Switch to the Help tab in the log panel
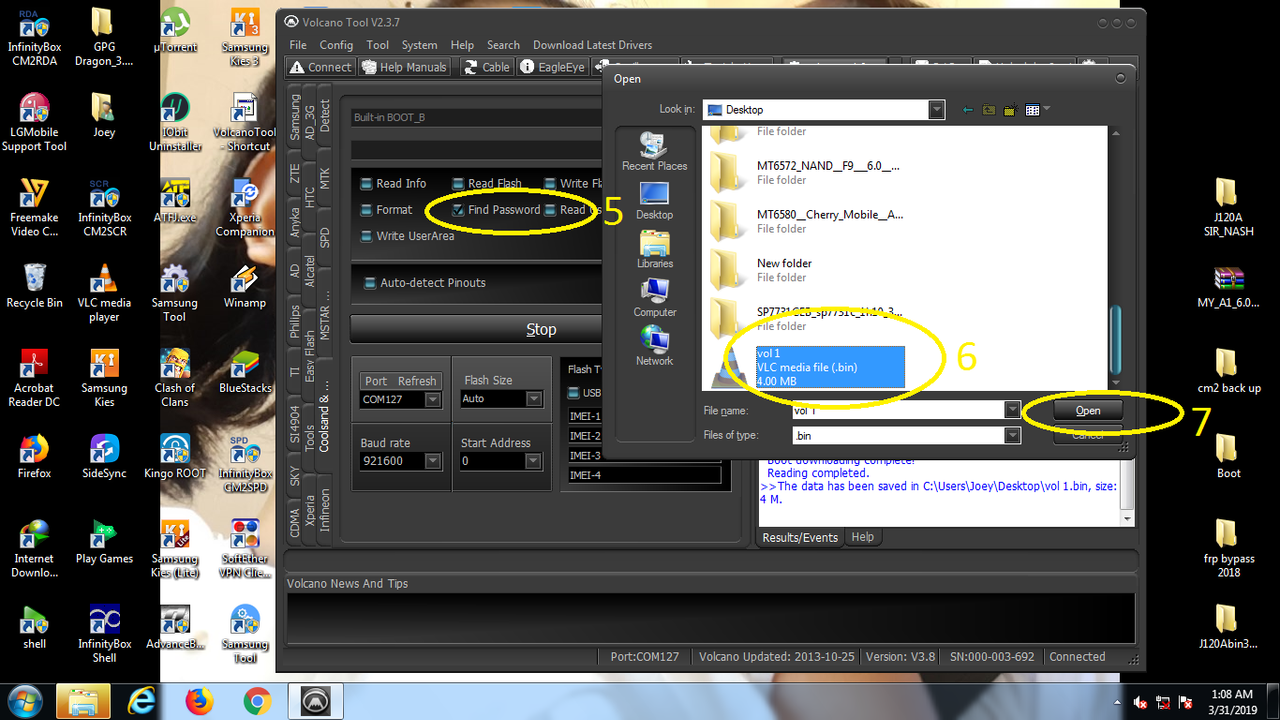 (862, 537)
